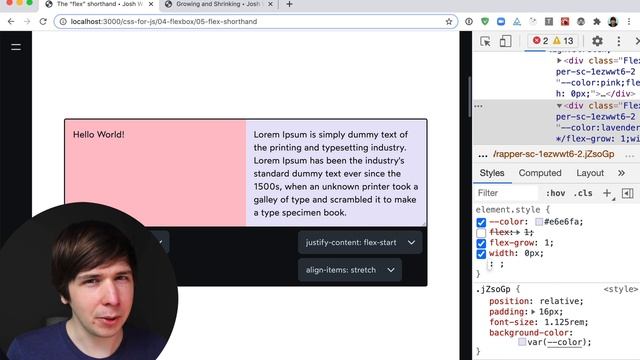Switch to the Computed tab
This screenshot has width=640, height=360.
540,173
